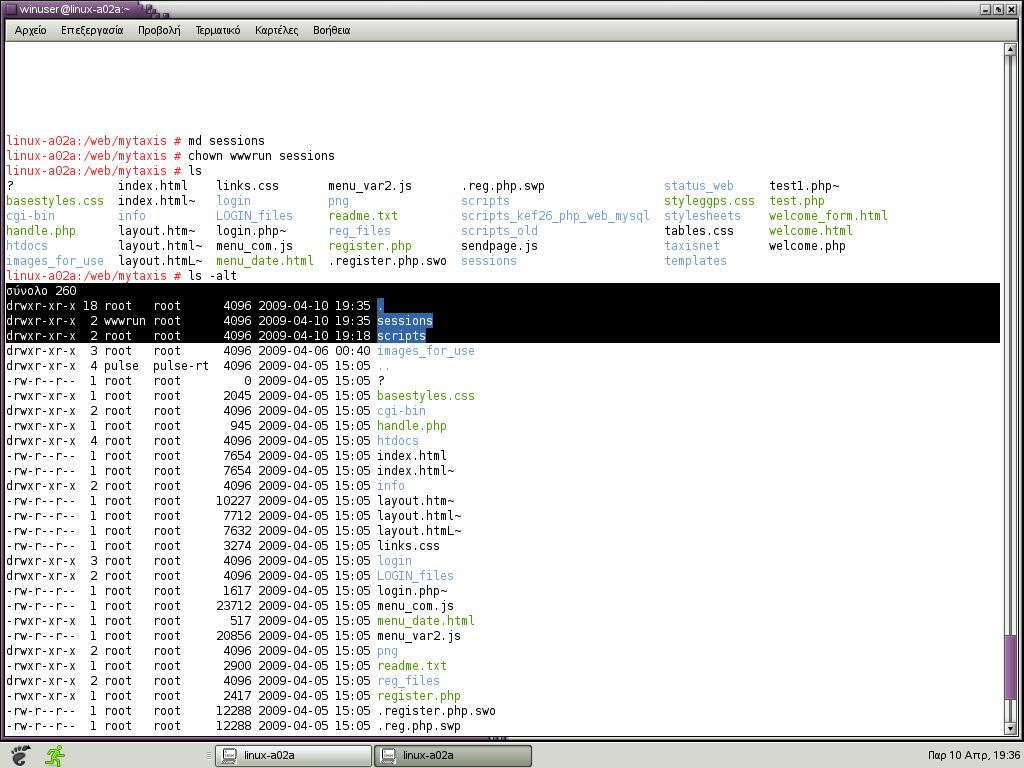
Task: Click 'scripts_old' in the ls output
Action: 499,231
